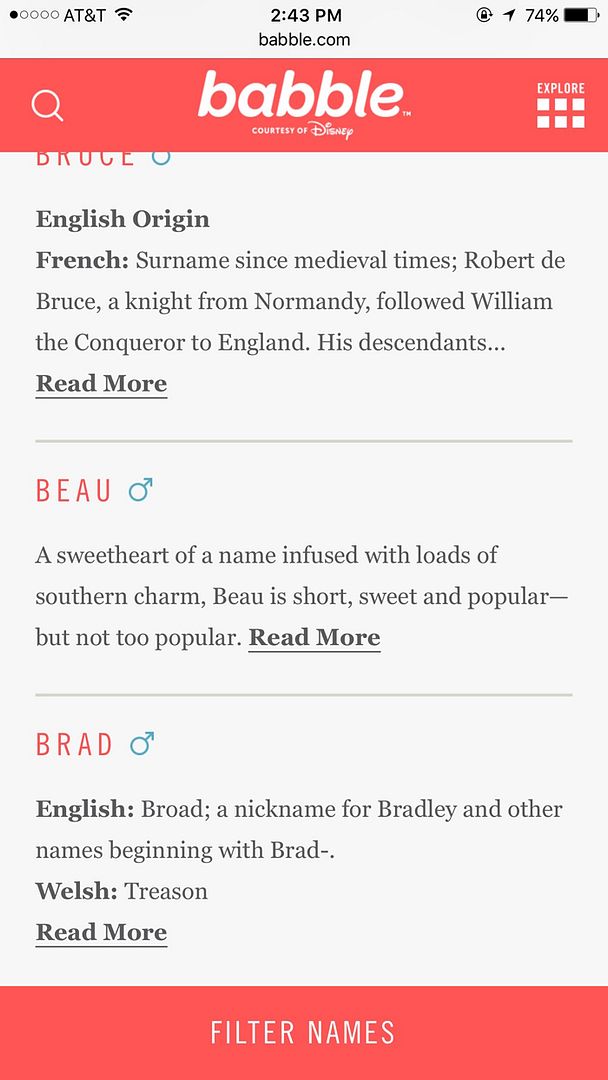Tap the Courtesy of Disney text
Image resolution: width=608 pixels, height=1080 pixels.
click(x=303, y=130)
